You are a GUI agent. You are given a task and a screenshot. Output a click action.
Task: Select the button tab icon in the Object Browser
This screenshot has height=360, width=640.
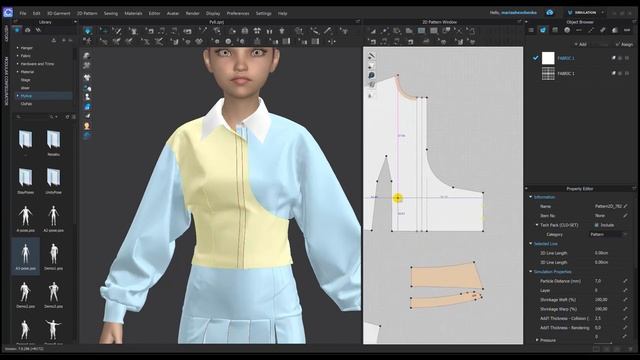pos(567,30)
